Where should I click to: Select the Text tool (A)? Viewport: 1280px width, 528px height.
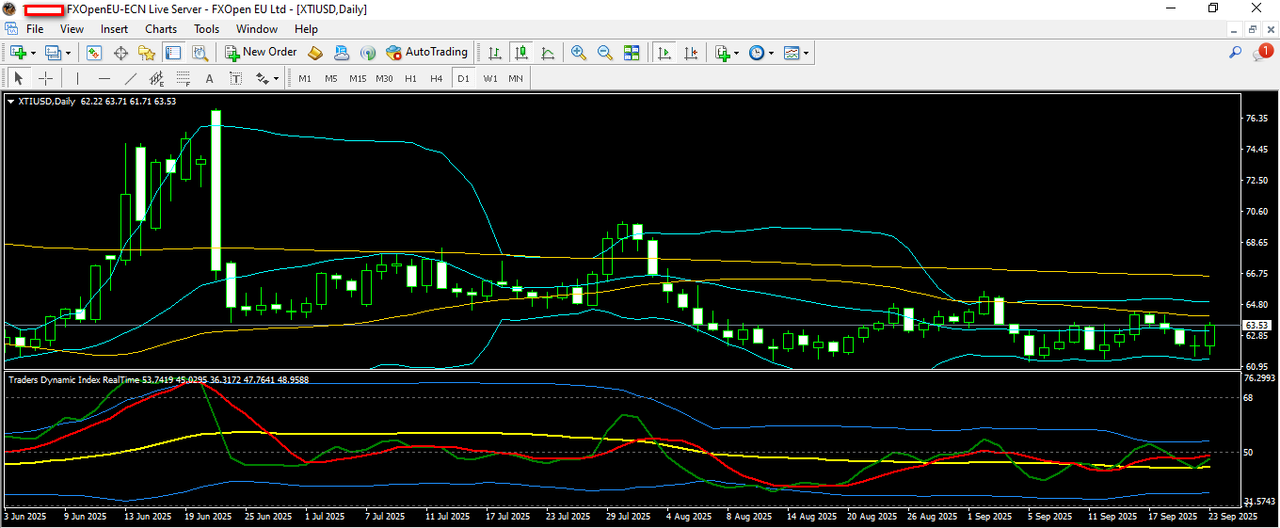click(209, 78)
